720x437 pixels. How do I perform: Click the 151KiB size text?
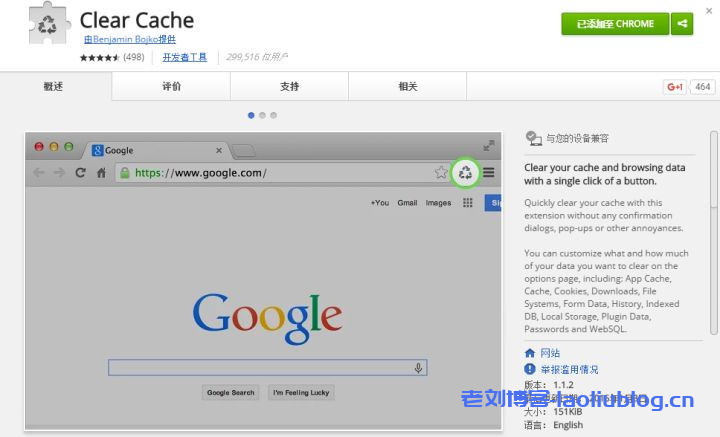[568, 412]
